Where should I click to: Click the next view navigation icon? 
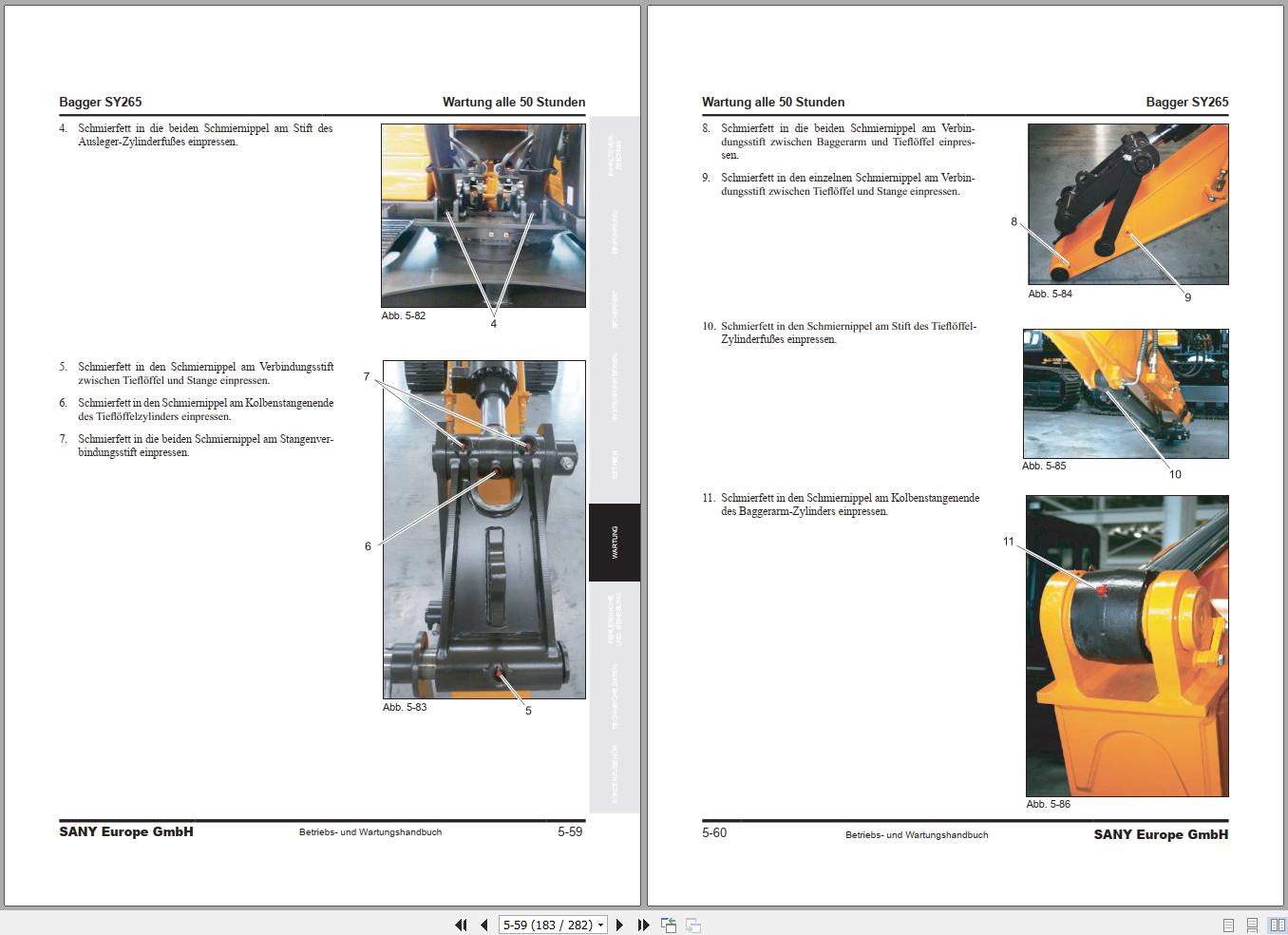point(693,925)
